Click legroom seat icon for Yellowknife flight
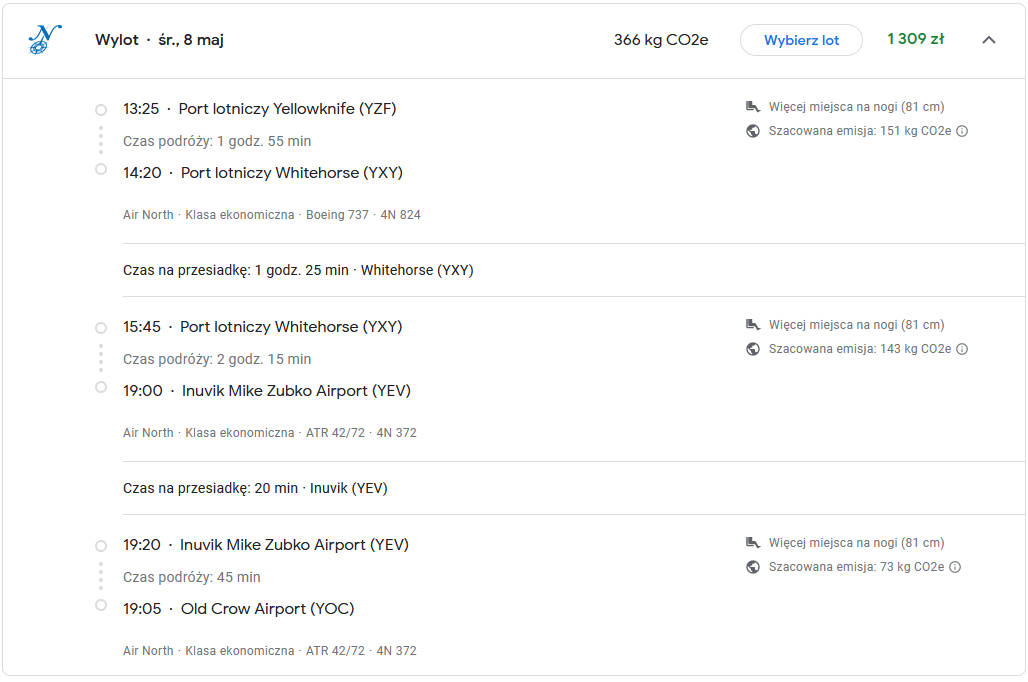This screenshot has width=1028, height=682. (753, 106)
